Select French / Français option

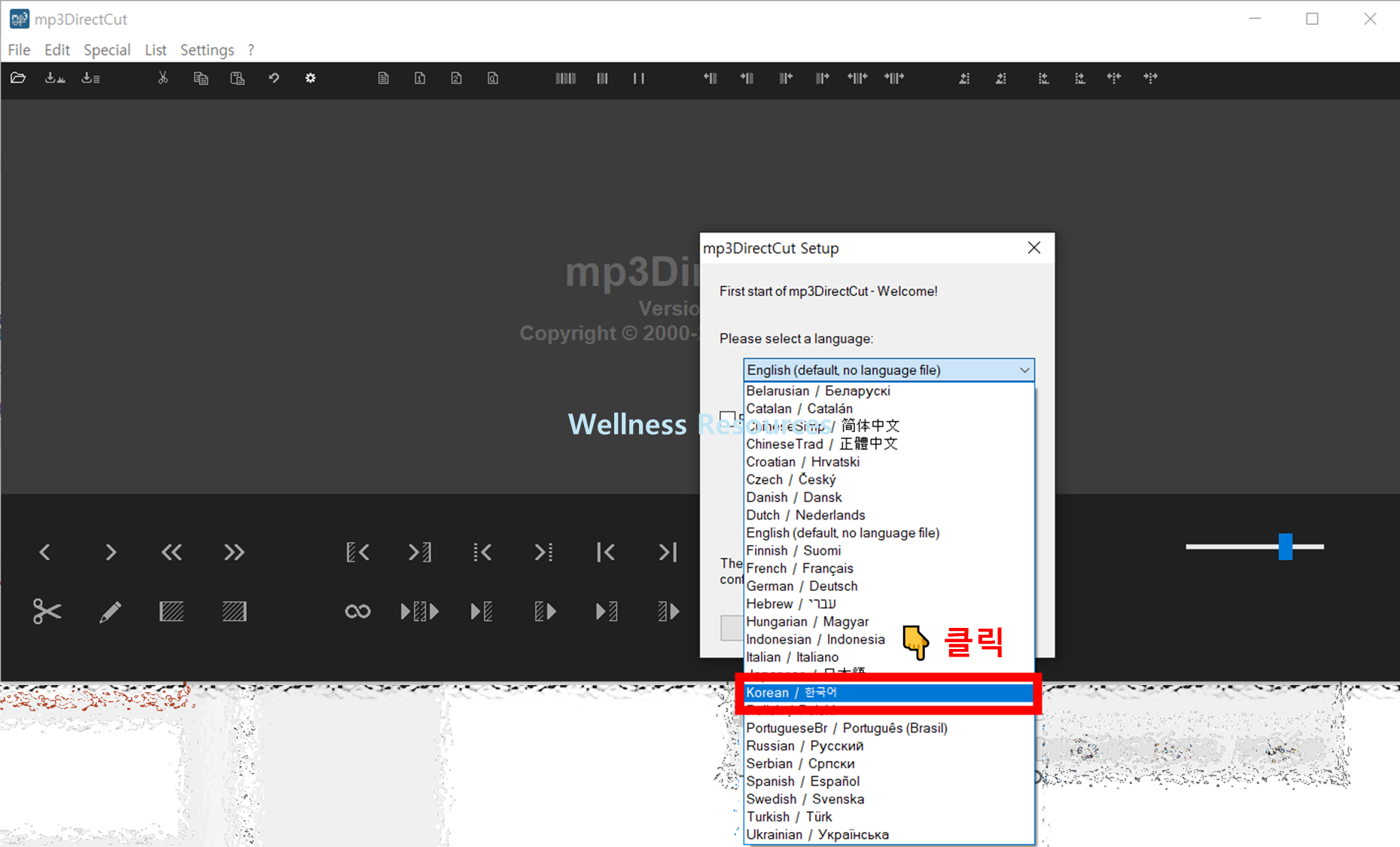click(888, 568)
